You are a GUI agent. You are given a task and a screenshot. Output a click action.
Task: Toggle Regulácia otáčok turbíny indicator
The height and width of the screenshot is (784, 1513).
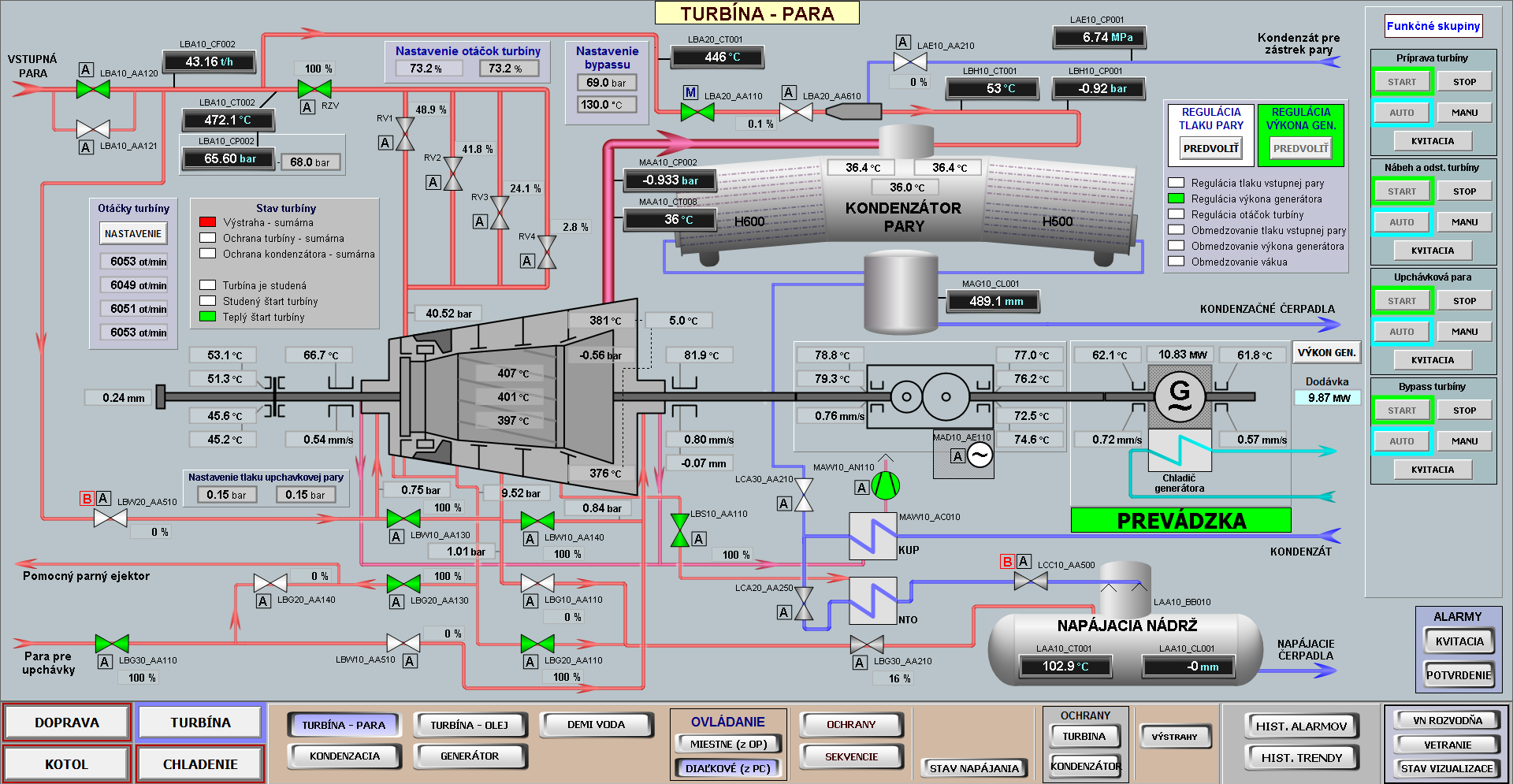point(1176,214)
